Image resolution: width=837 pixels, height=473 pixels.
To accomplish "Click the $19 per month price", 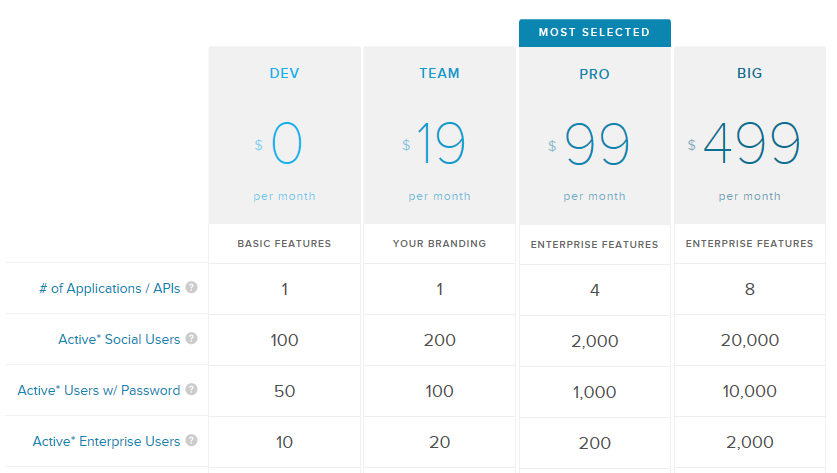I will 439,145.
